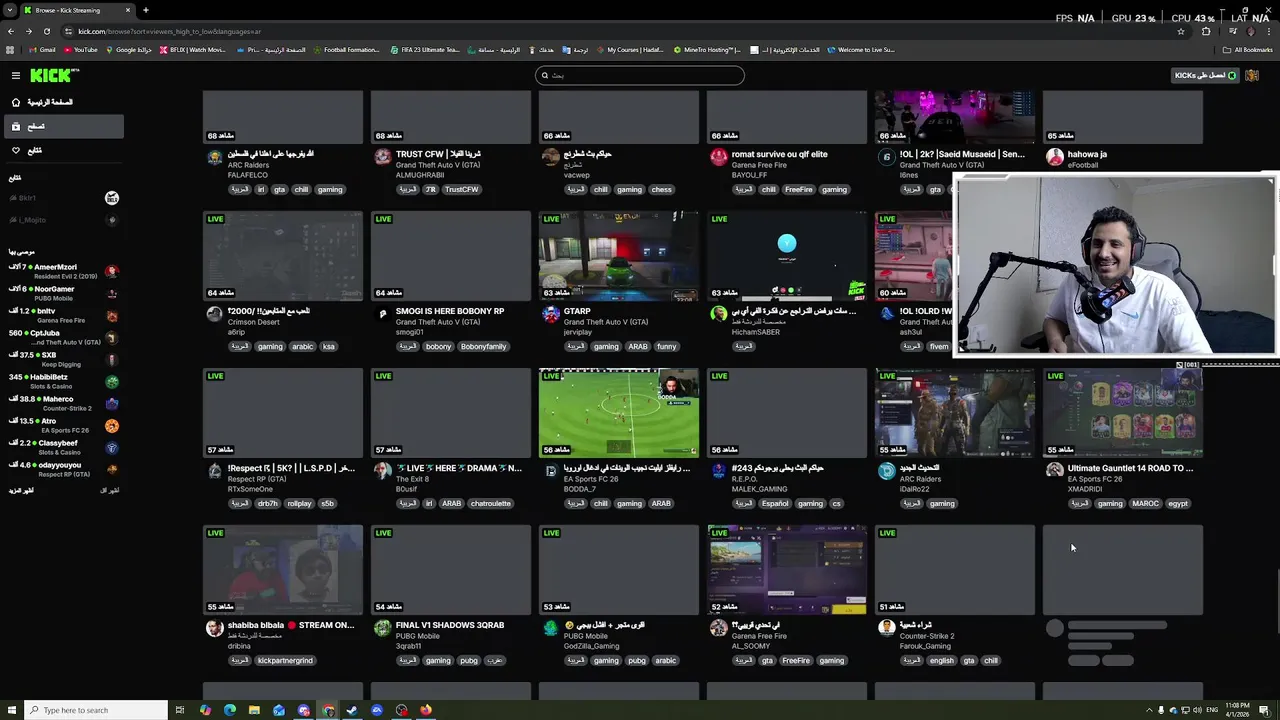Click Maherco's avatar in the sidebar
The width and height of the screenshot is (1280, 720).
pos(112,404)
